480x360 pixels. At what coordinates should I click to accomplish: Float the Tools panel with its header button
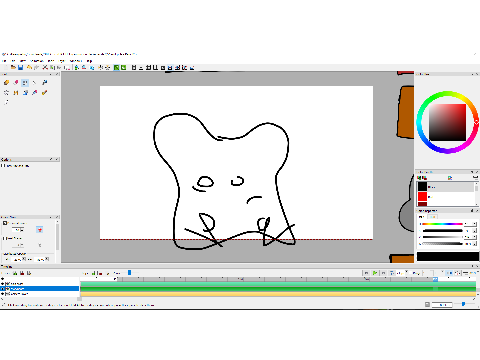pos(51,74)
